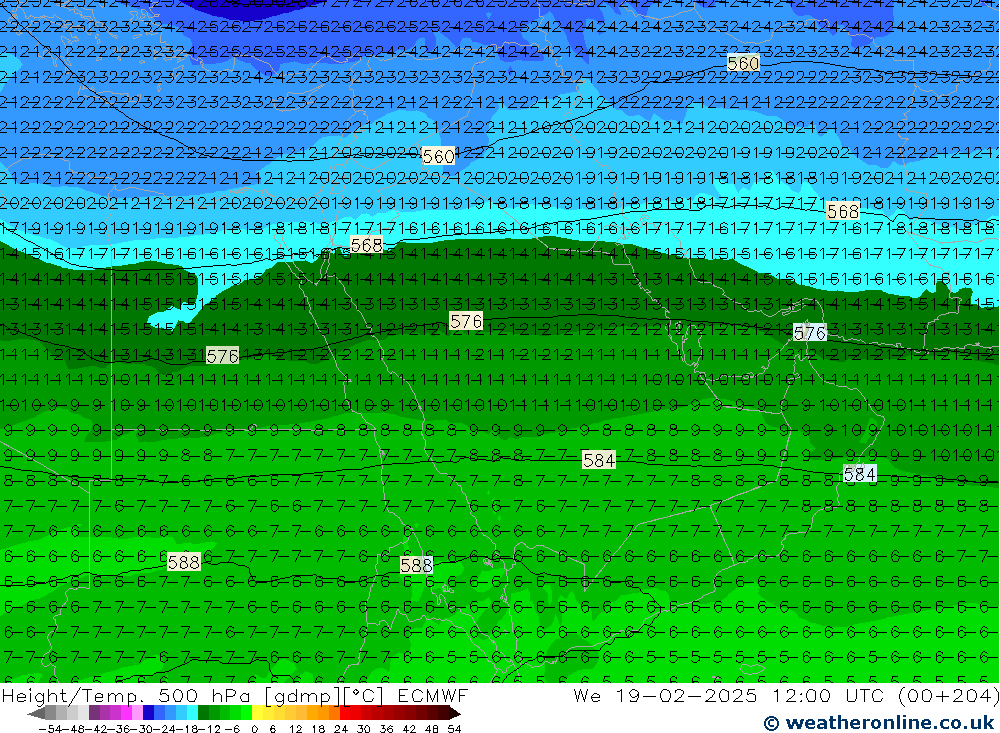Click the rightmost 568 contour label
The width and height of the screenshot is (1000, 733).
842,211
